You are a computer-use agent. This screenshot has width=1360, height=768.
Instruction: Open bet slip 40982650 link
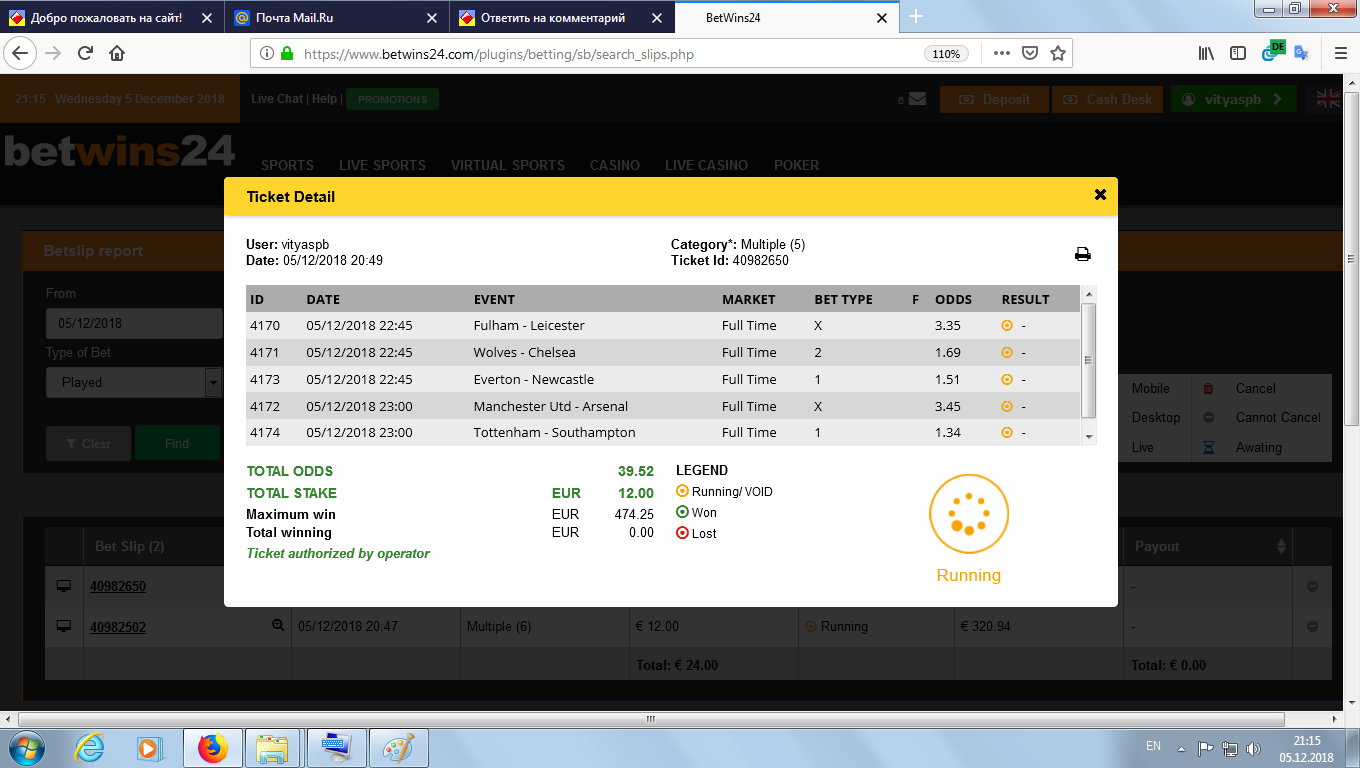coord(118,586)
